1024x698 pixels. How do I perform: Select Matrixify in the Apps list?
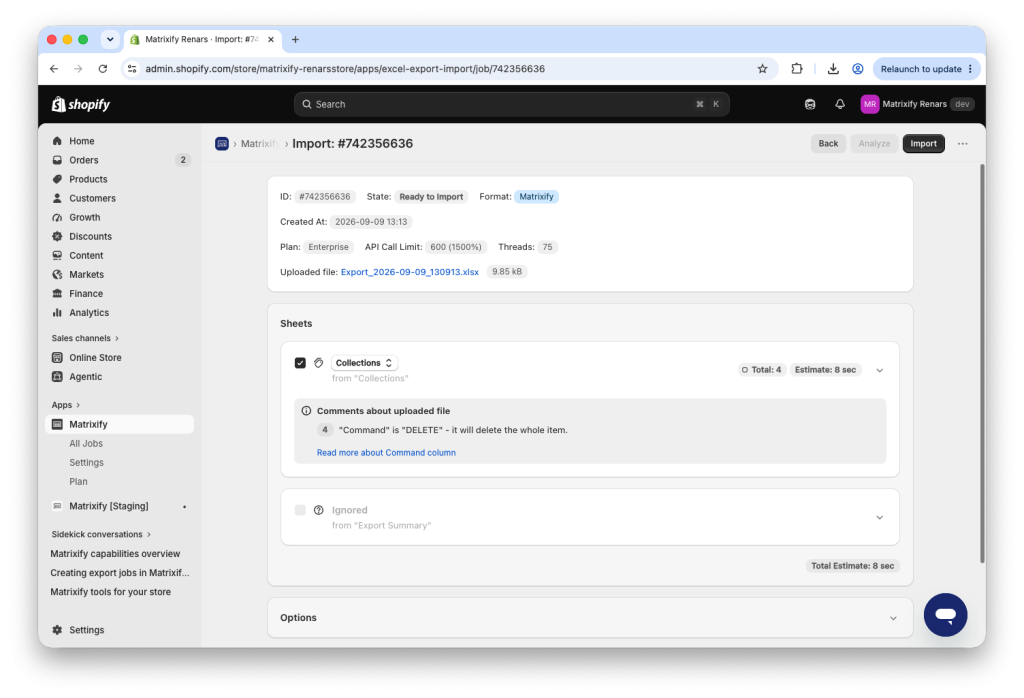click(x=120, y=424)
